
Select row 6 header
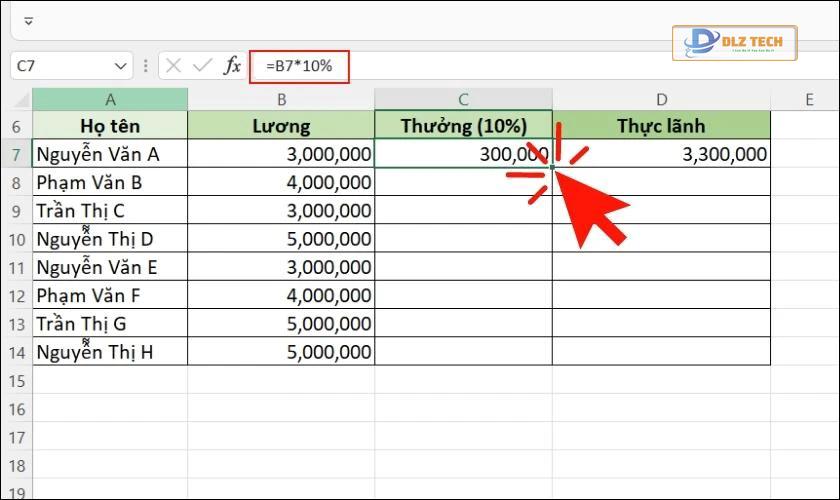(x=17, y=126)
